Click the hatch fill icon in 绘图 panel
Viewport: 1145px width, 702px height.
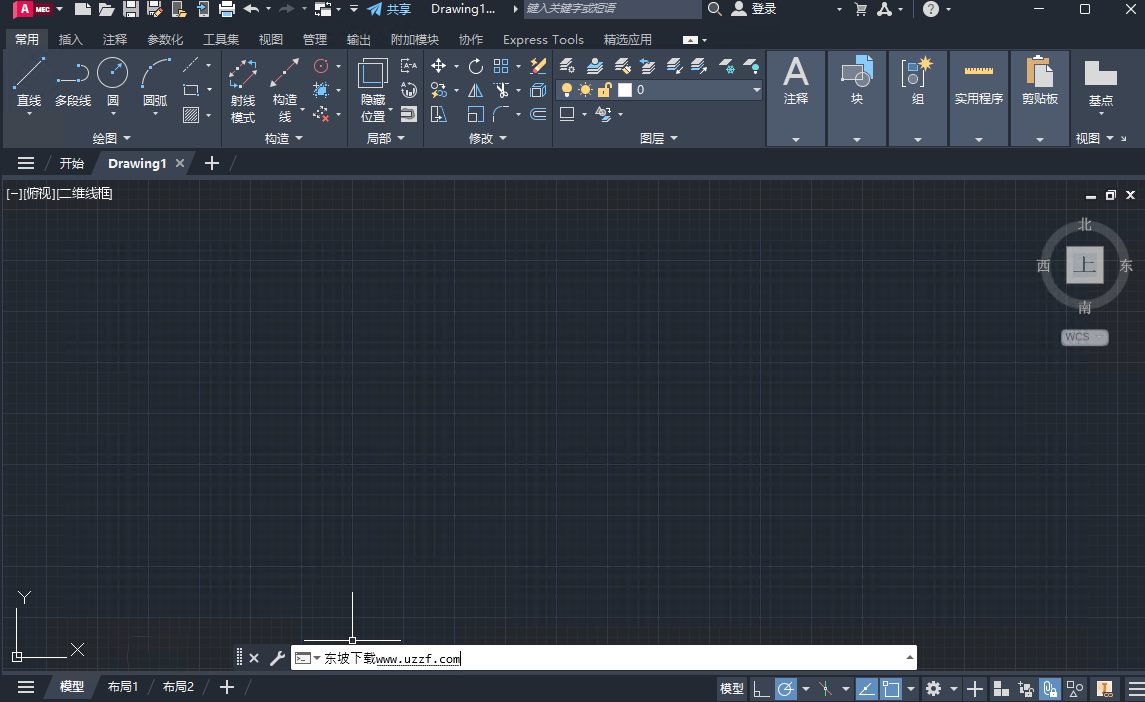(191, 115)
